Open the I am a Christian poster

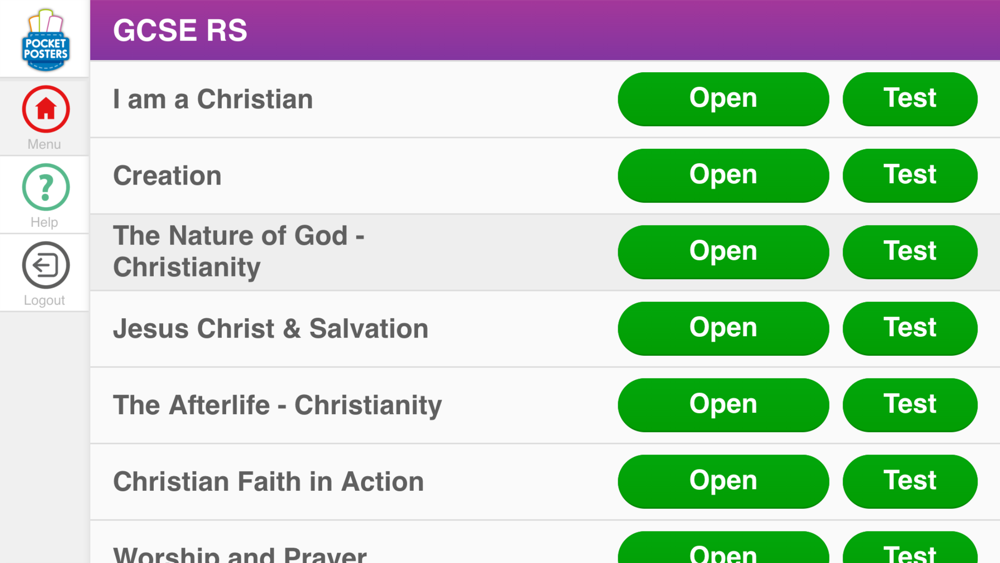click(723, 99)
